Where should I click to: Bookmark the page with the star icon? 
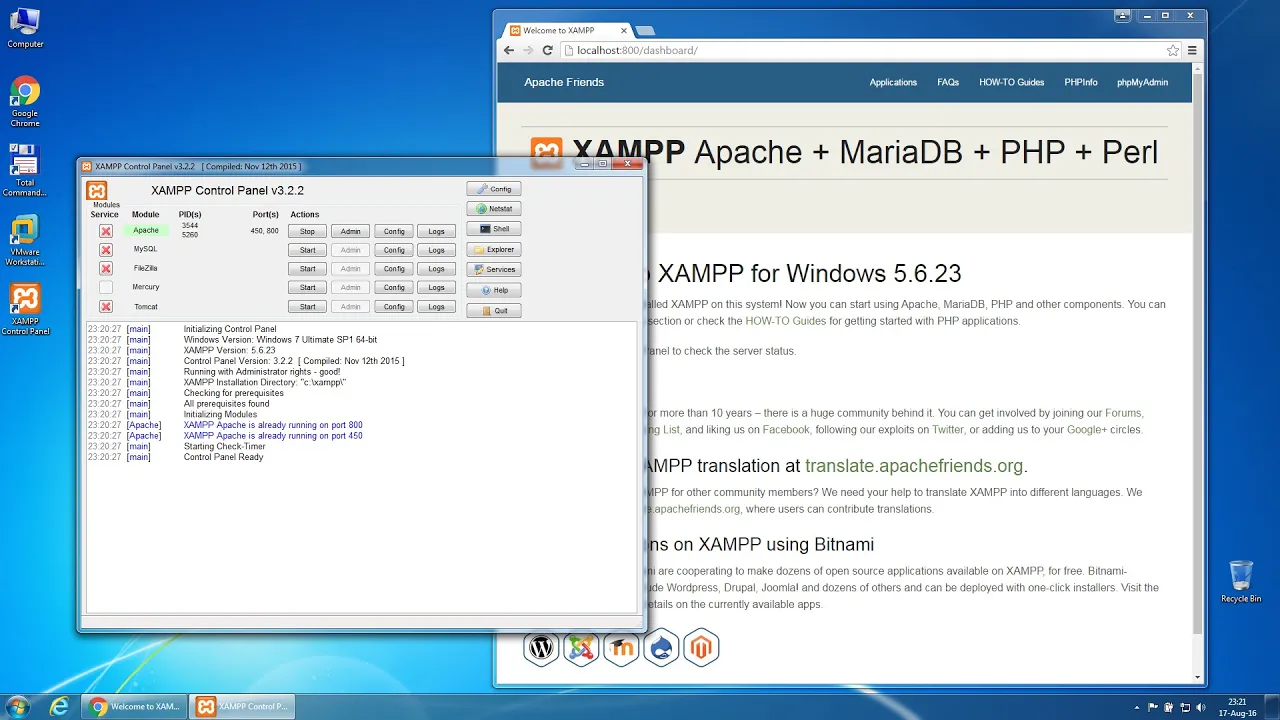pyautogui.click(x=1173, y=50)
